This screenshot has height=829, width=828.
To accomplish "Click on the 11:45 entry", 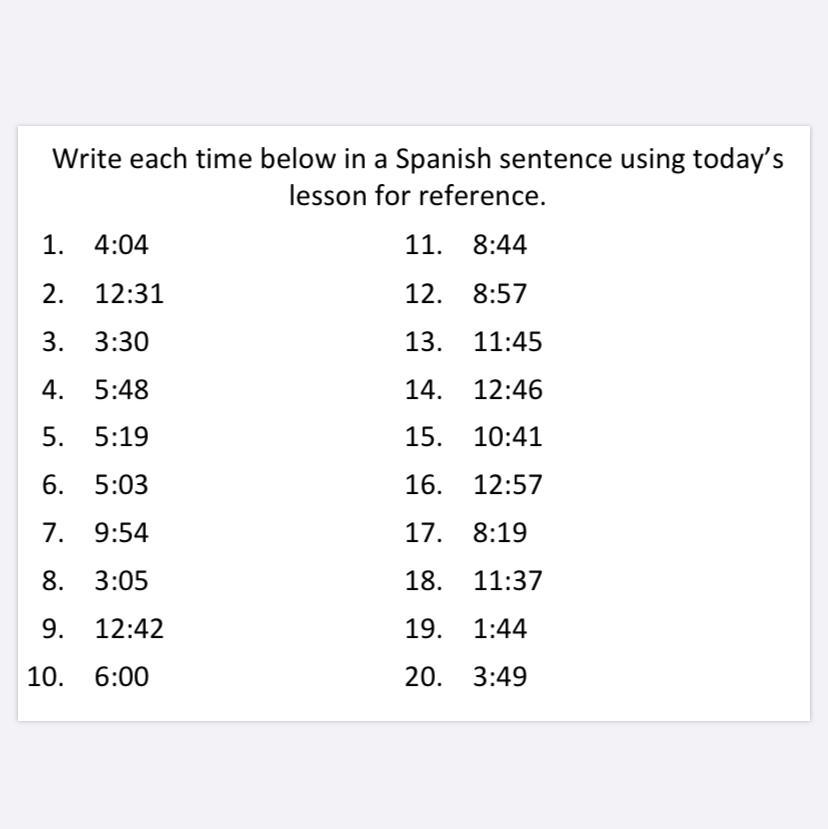I will pyautogui.click(x=508, y=342).
